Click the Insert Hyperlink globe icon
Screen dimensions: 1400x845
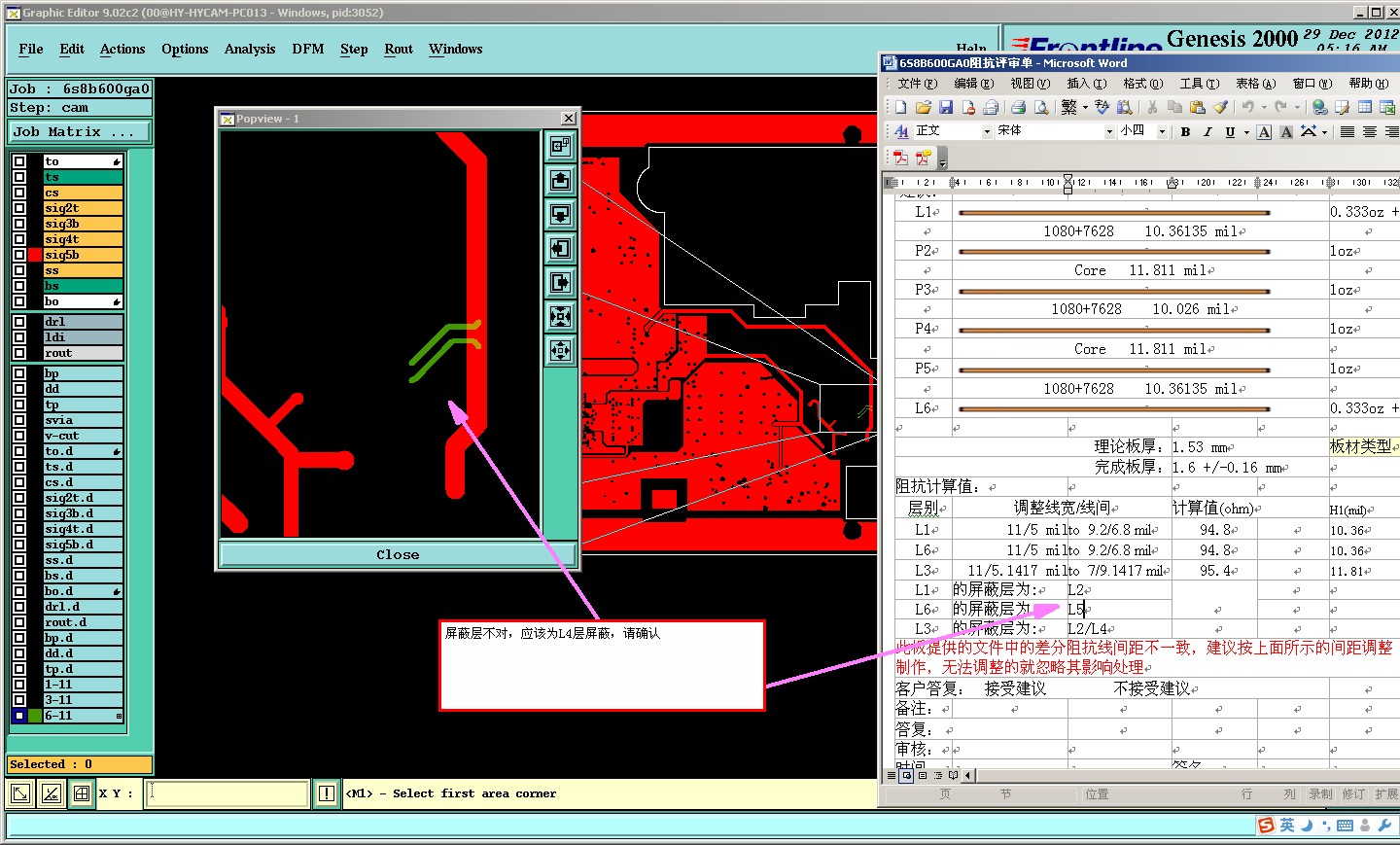point(1319,107)
